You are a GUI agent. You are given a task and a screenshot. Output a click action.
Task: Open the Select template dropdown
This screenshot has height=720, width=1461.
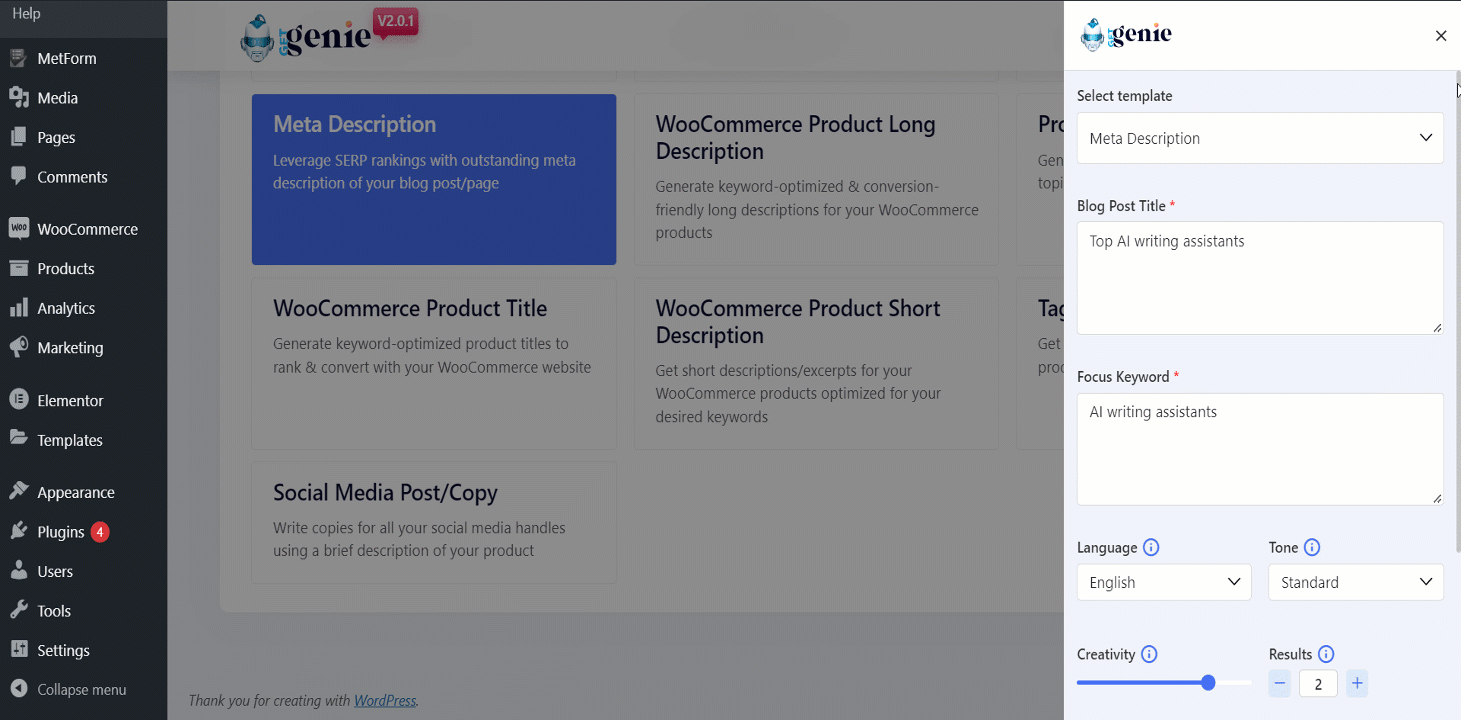pyautogui.click(x=1260, y=138)
